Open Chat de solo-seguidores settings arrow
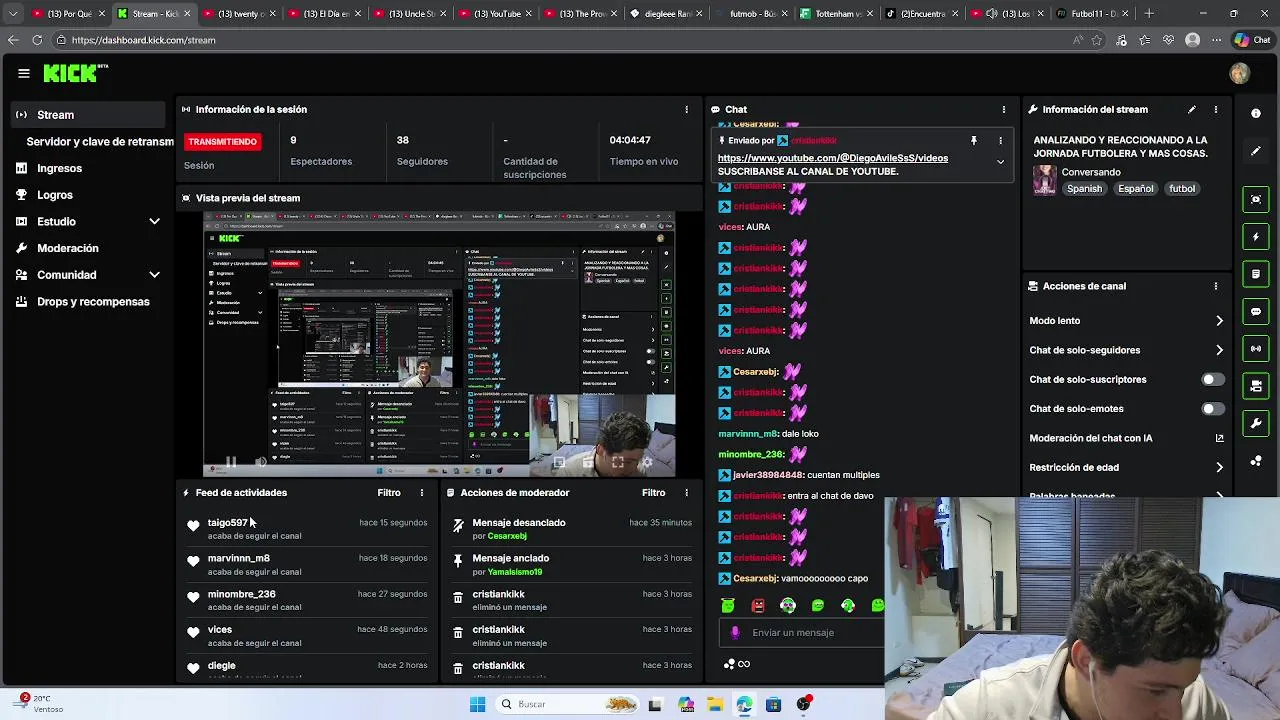This screenshot has height=720, width=1280. pyautogui.click(x=1219, y=350)
